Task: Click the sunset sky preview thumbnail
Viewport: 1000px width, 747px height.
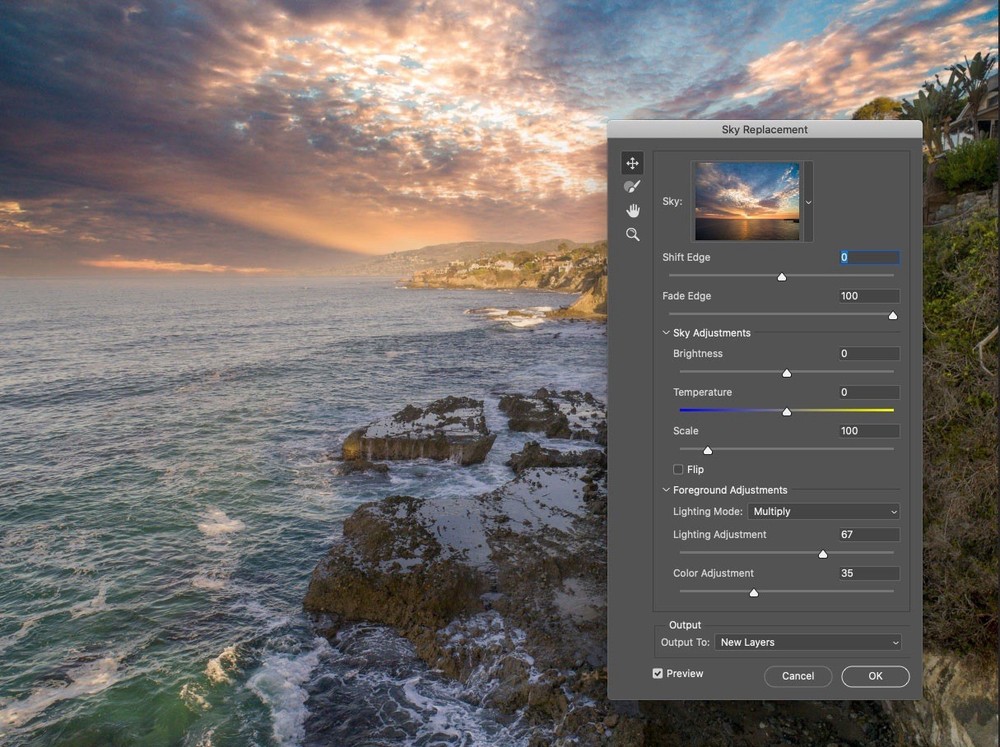Action: tap(747, 200)
